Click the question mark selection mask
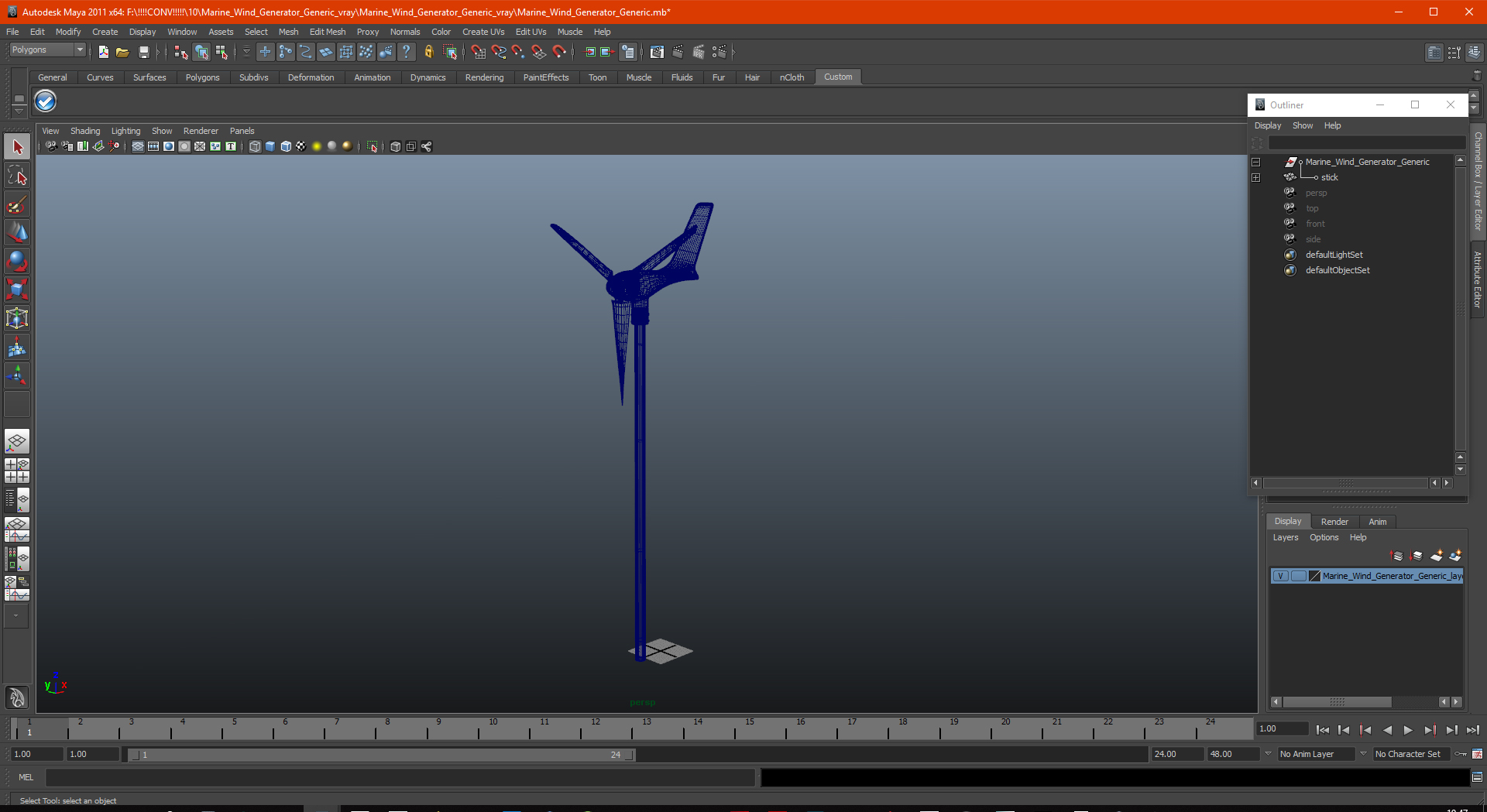 [x=406, y=52]
